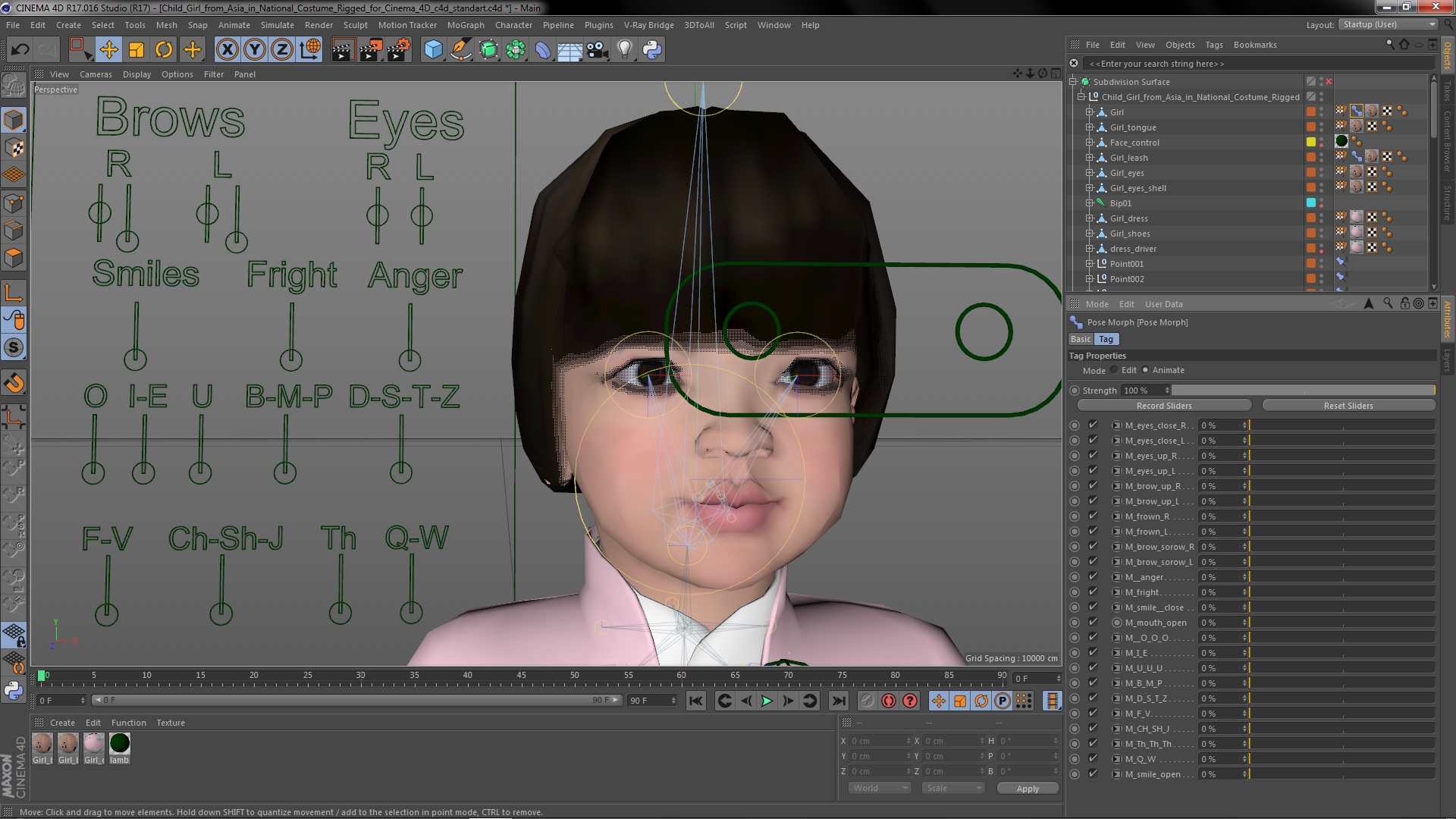Toggle checkbox for M_Q_W morph
The height and width of the screenshot is (819, 1456).
(x=1093, y=758)
